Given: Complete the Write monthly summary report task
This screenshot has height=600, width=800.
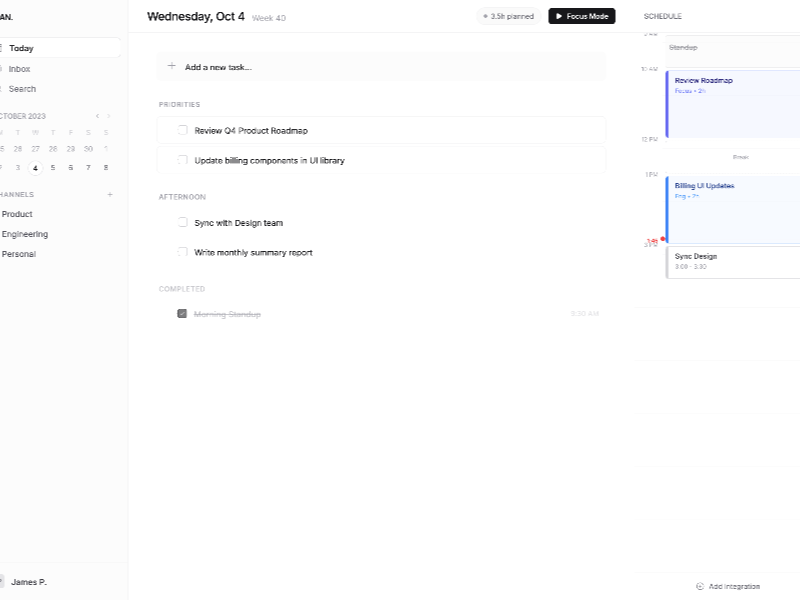Looking at the screenshot, I should coord(182,253).
